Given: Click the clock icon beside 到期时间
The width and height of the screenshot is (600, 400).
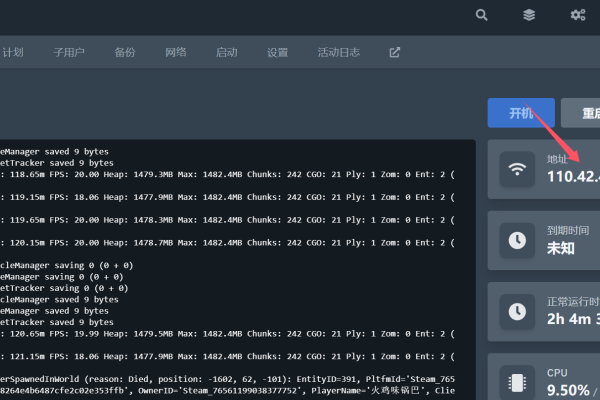Looking at the screenshot, I should coord(517,240).
